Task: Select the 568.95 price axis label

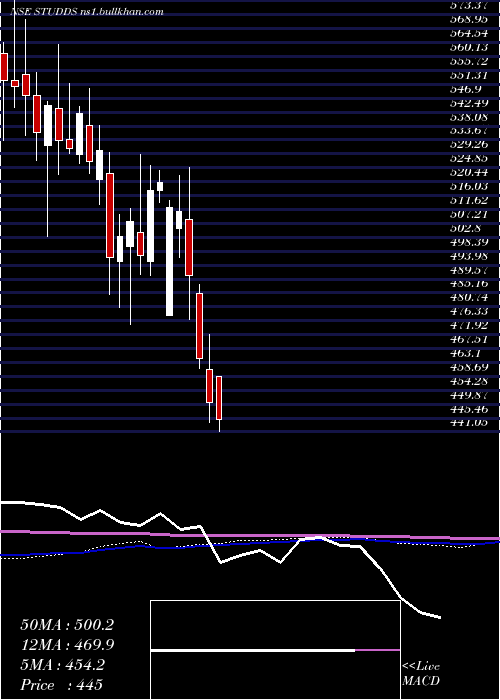Action: (x=471, y=19)
